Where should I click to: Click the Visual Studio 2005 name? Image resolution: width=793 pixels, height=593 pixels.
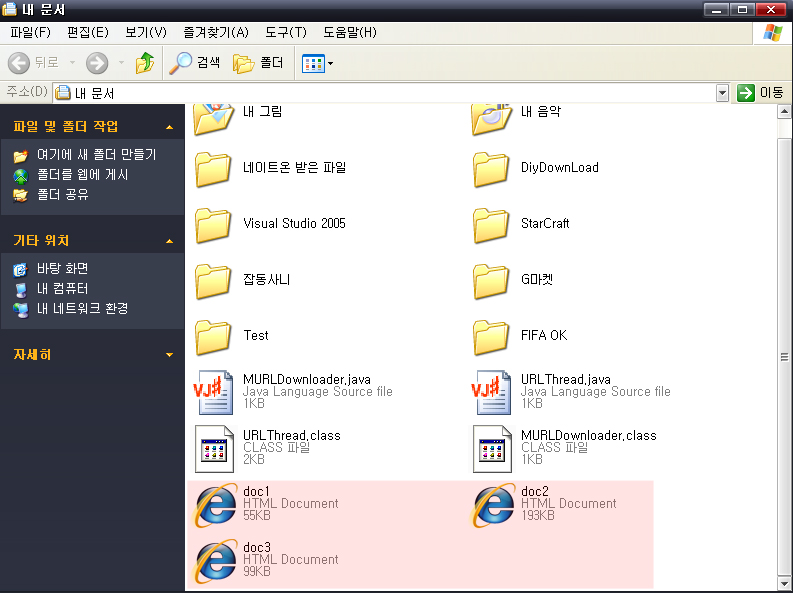[294, 223]
